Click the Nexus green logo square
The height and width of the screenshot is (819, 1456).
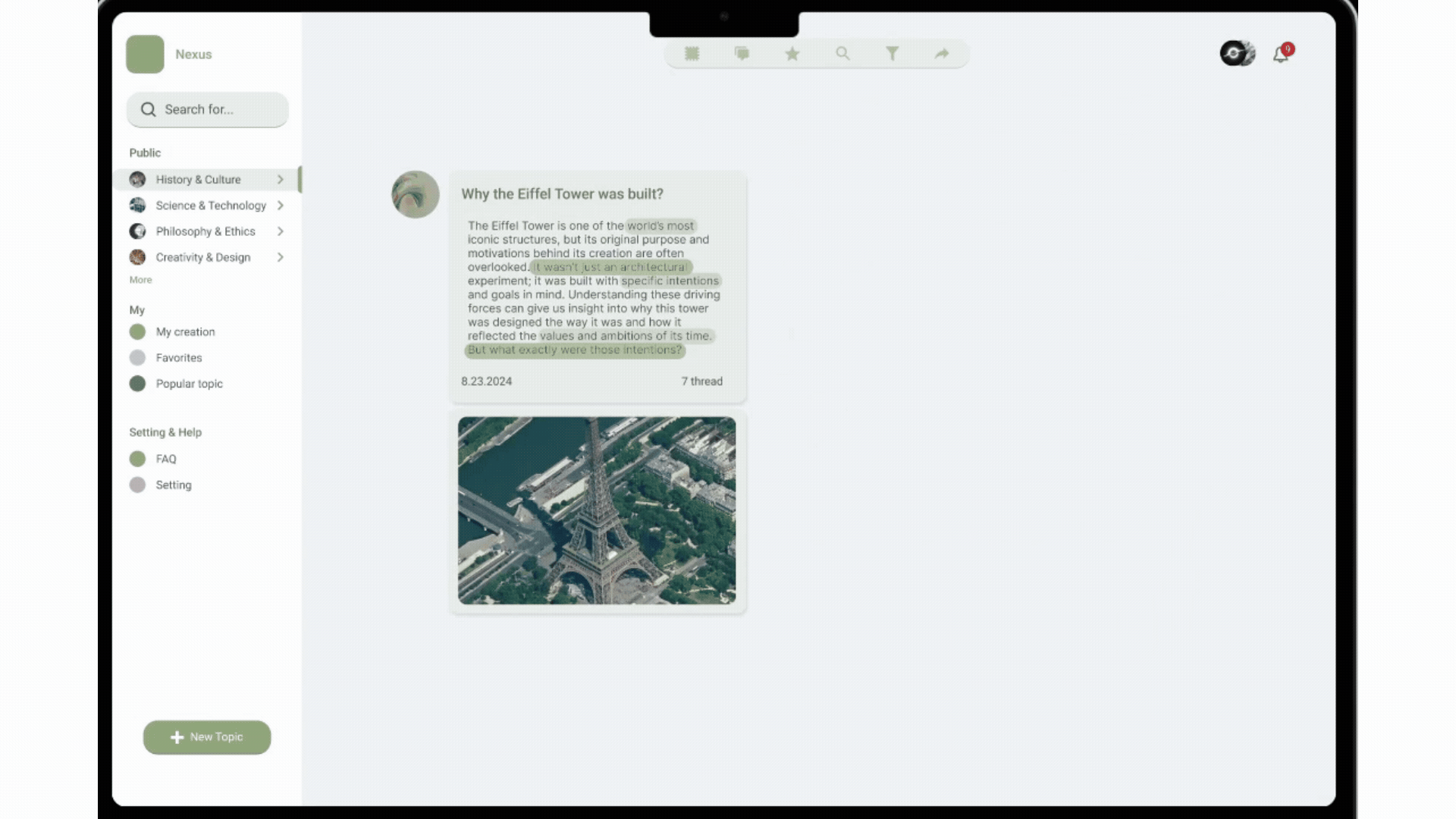(145, 54)
